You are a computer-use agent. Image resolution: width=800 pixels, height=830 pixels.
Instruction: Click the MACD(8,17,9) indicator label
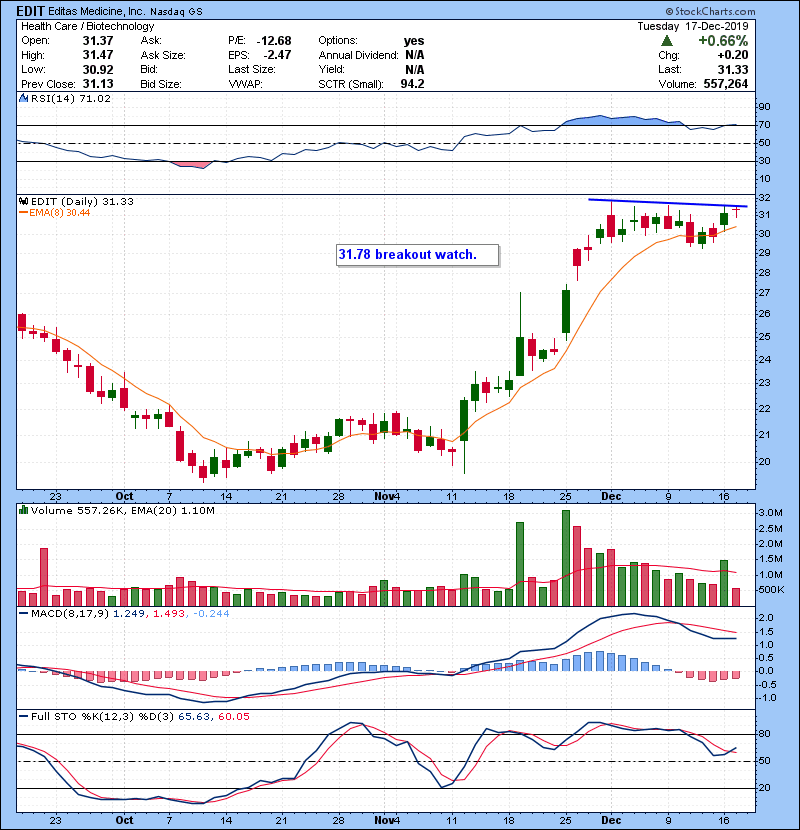[70, 614]
